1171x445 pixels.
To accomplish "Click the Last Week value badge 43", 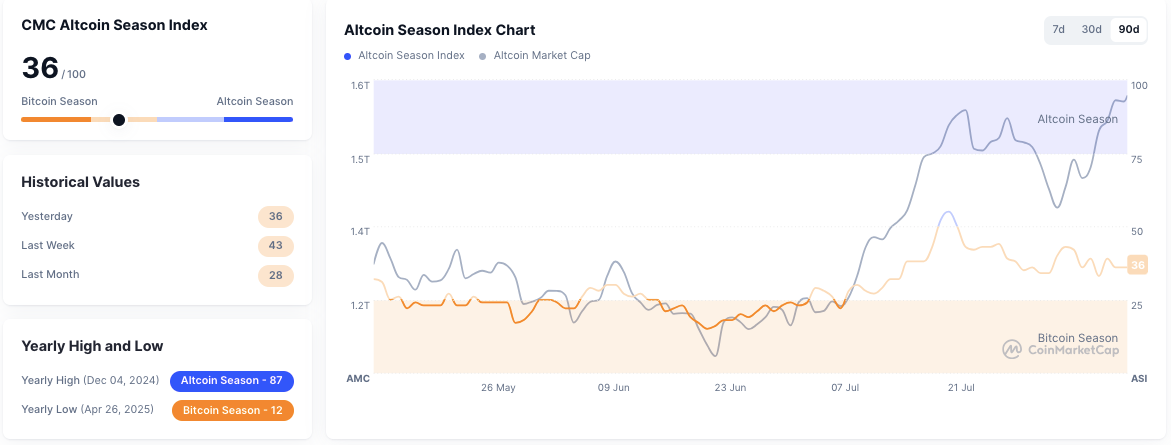I will pyautogui.click(x=275, y=246).
